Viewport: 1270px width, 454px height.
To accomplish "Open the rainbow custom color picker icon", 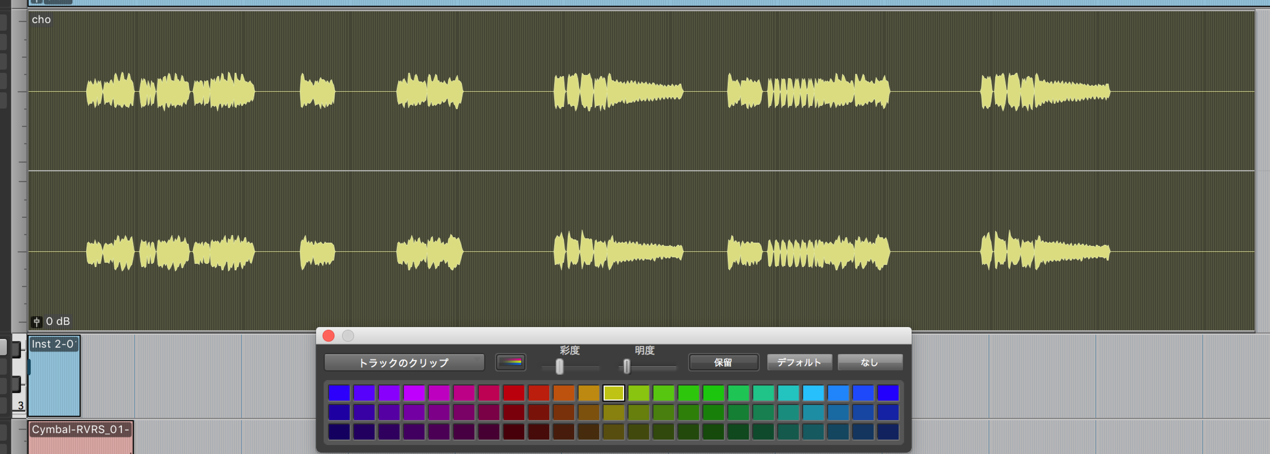I will 510,362.
